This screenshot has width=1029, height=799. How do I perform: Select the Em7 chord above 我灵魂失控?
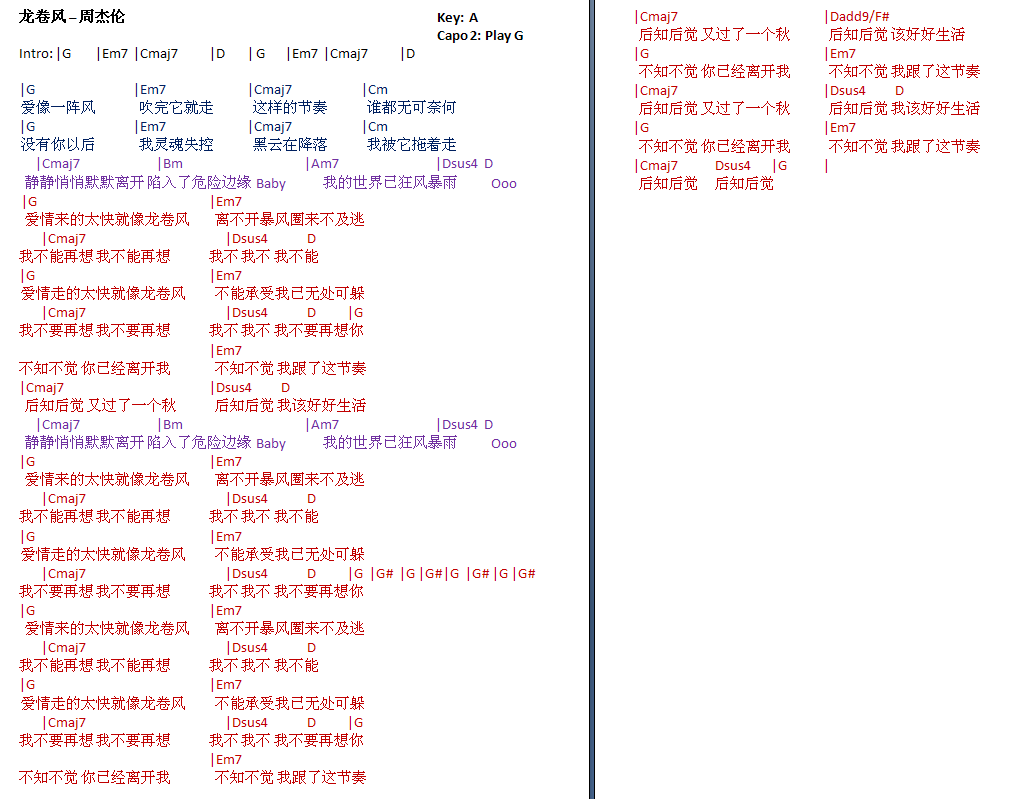pyautogui.click(x=152, y=127)
